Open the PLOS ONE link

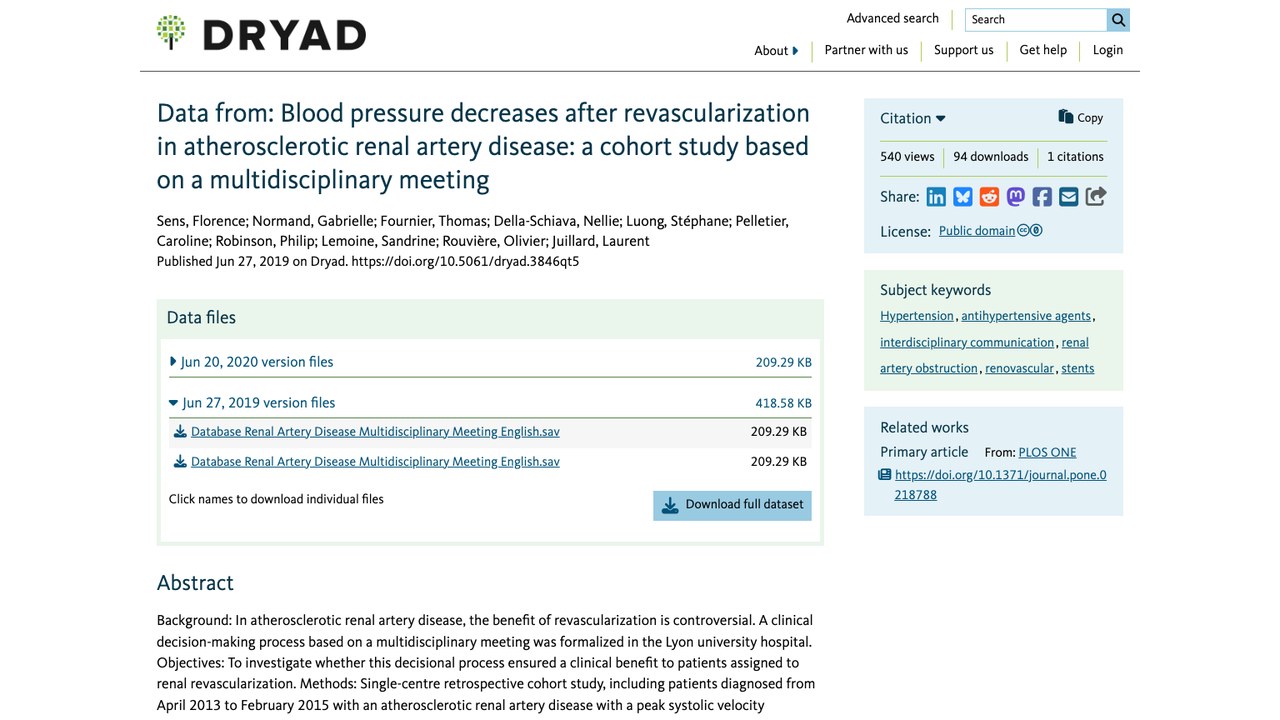(x=1047, y=453)
